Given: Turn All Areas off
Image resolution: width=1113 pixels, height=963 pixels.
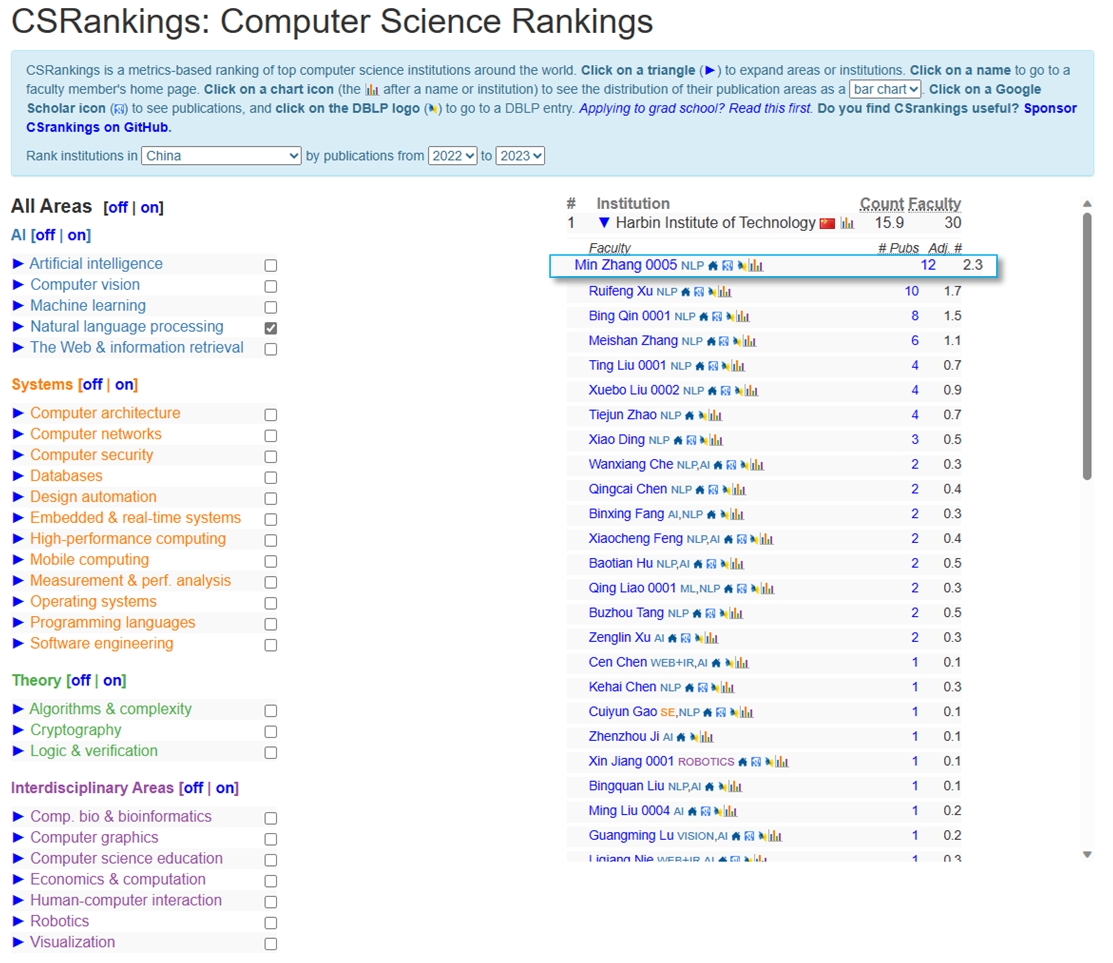Looking at the screenshot, I should pyautogui.click(x=117, y=207).
